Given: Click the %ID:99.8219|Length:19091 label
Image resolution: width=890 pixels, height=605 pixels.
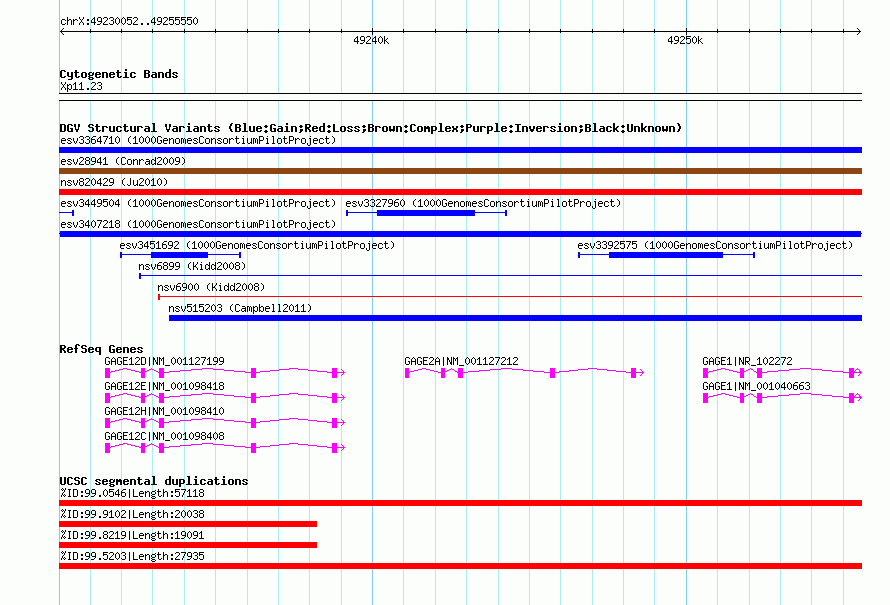Looking at the screenshot, I should 132,535.
